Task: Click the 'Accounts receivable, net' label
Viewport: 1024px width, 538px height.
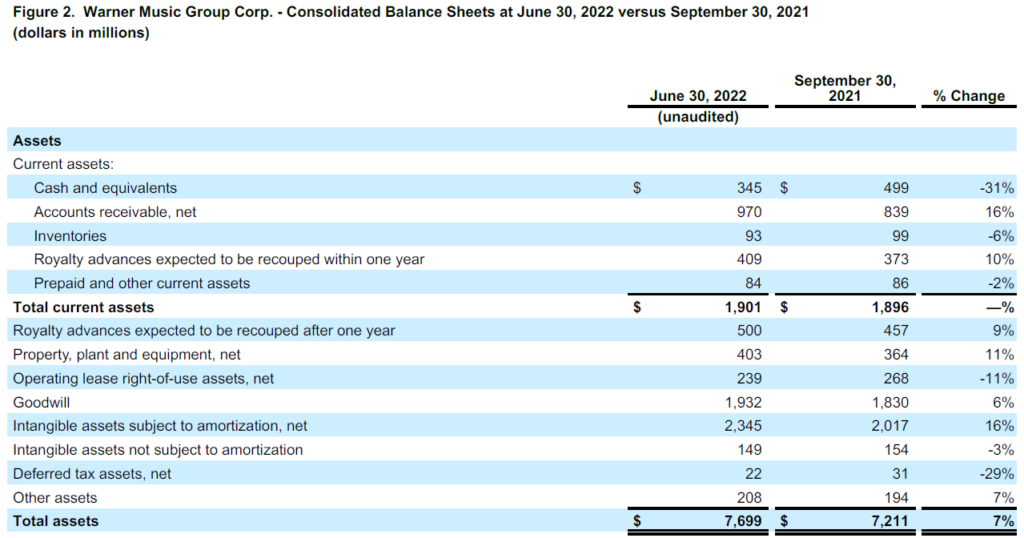Action: (115, 212)
